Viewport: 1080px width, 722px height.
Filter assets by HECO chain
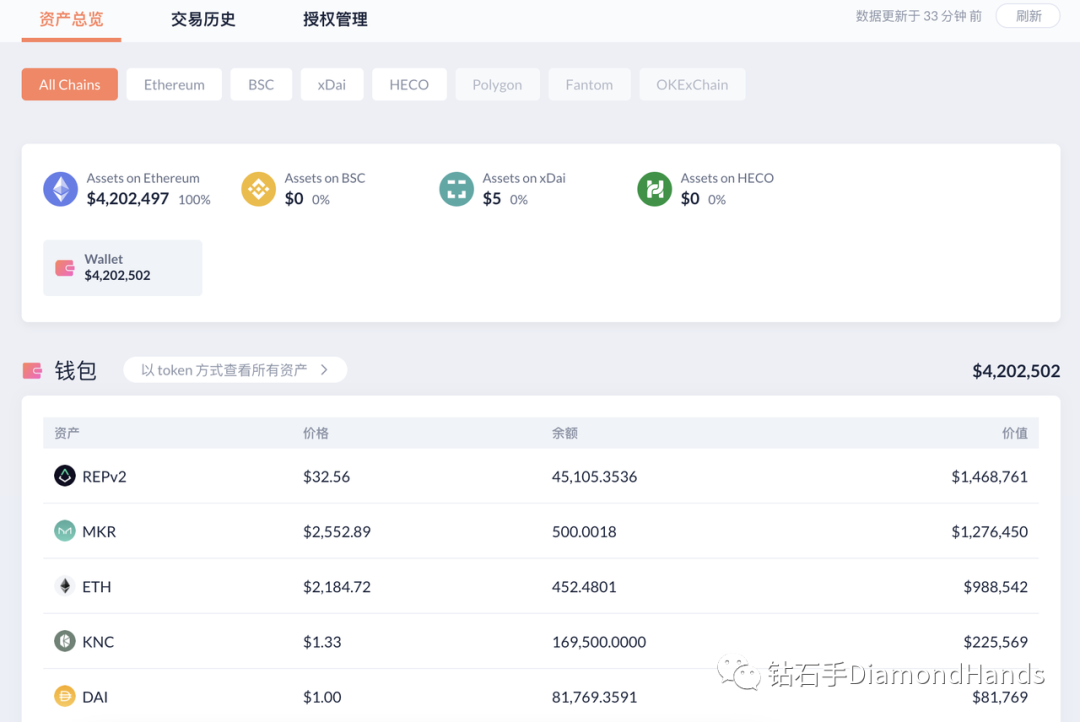tap(409, 85)
